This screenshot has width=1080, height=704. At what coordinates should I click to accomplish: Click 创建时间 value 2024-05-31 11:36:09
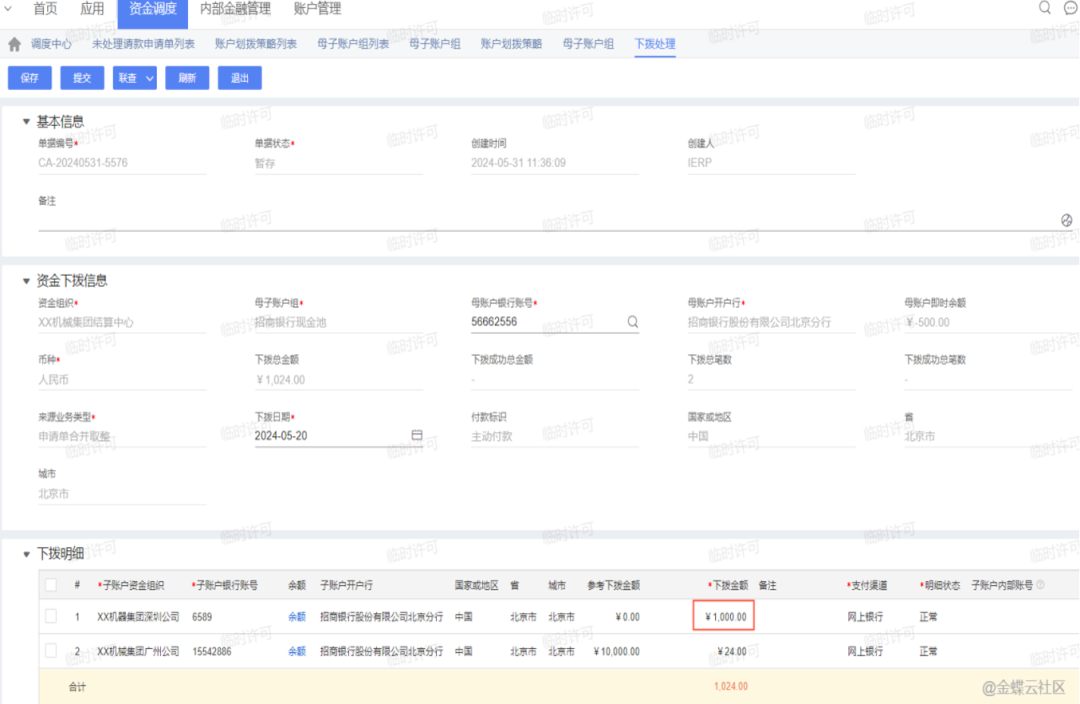point(518,163)
